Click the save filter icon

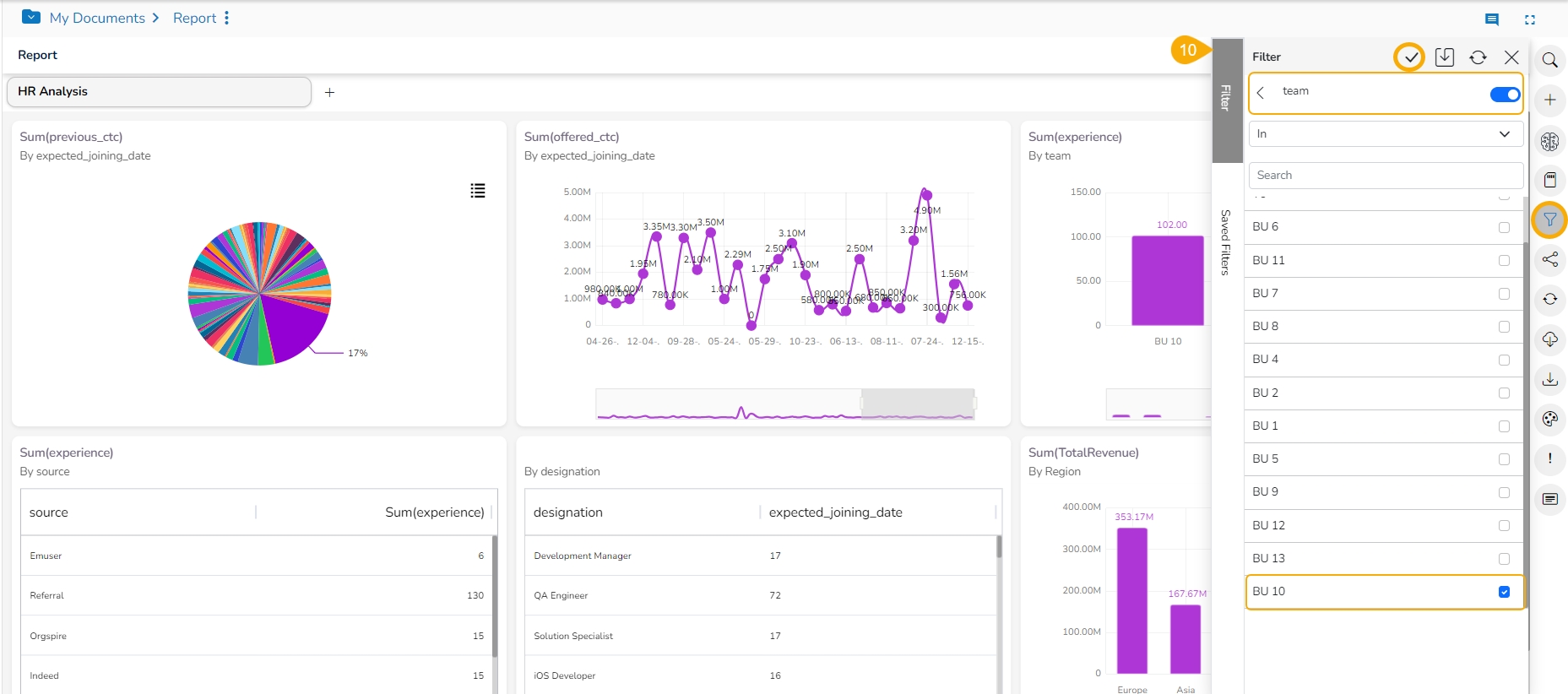click(x=1444, y=57)
